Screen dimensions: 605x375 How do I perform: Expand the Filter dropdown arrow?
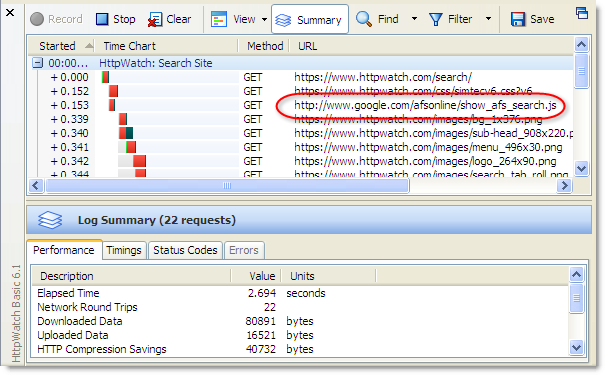pos(488,19)
